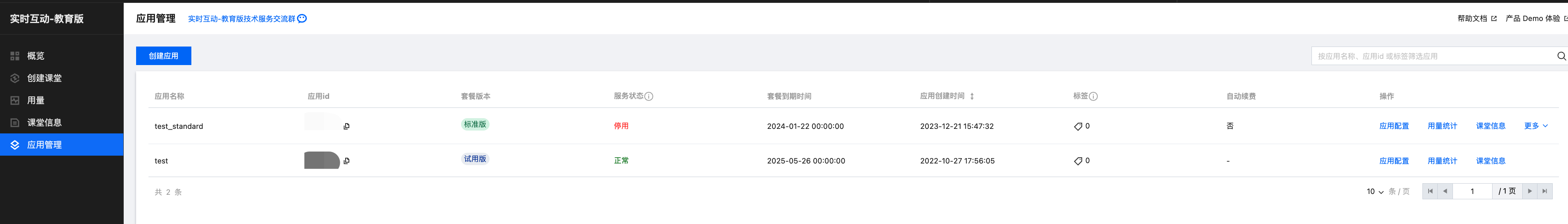Copy the test application id
This screenshot has width=1568, height=224.
click(x=346, y=161)
